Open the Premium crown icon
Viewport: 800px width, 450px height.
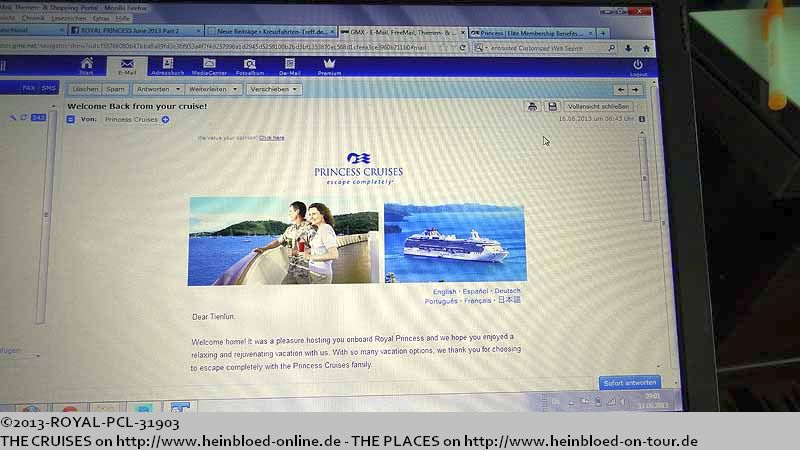point(329,67)
